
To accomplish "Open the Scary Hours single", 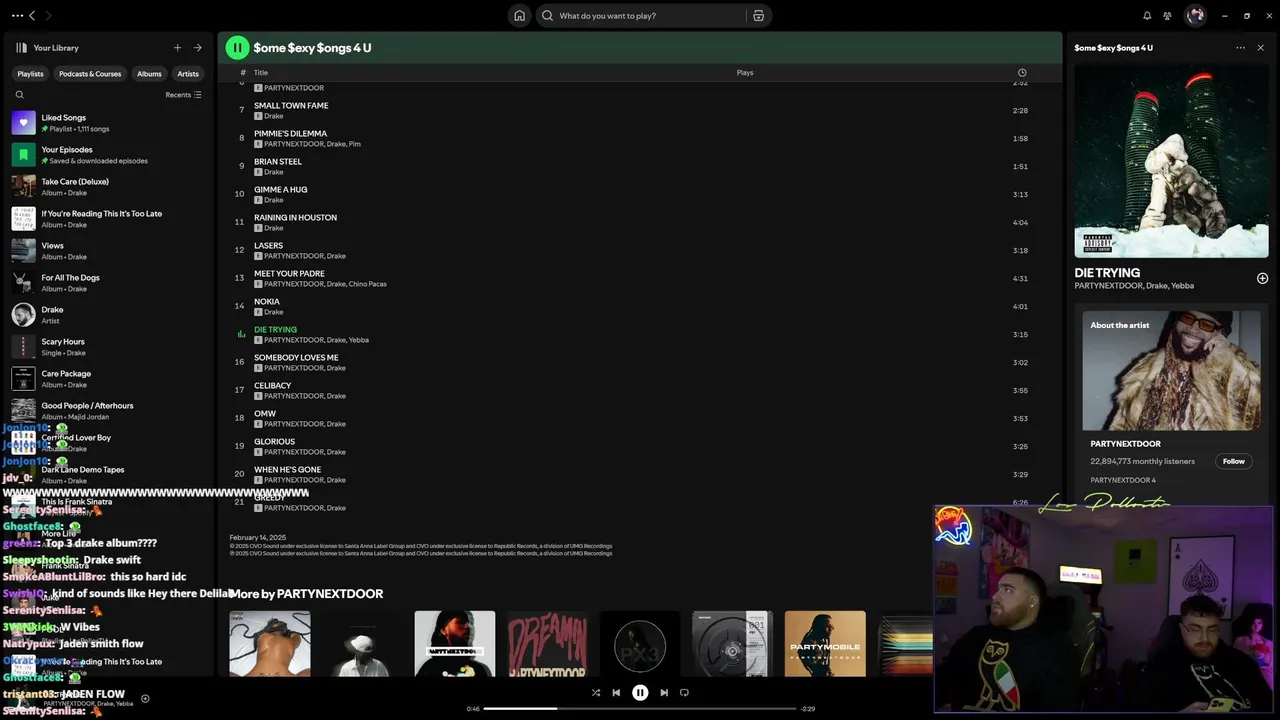I will (108, 347).
